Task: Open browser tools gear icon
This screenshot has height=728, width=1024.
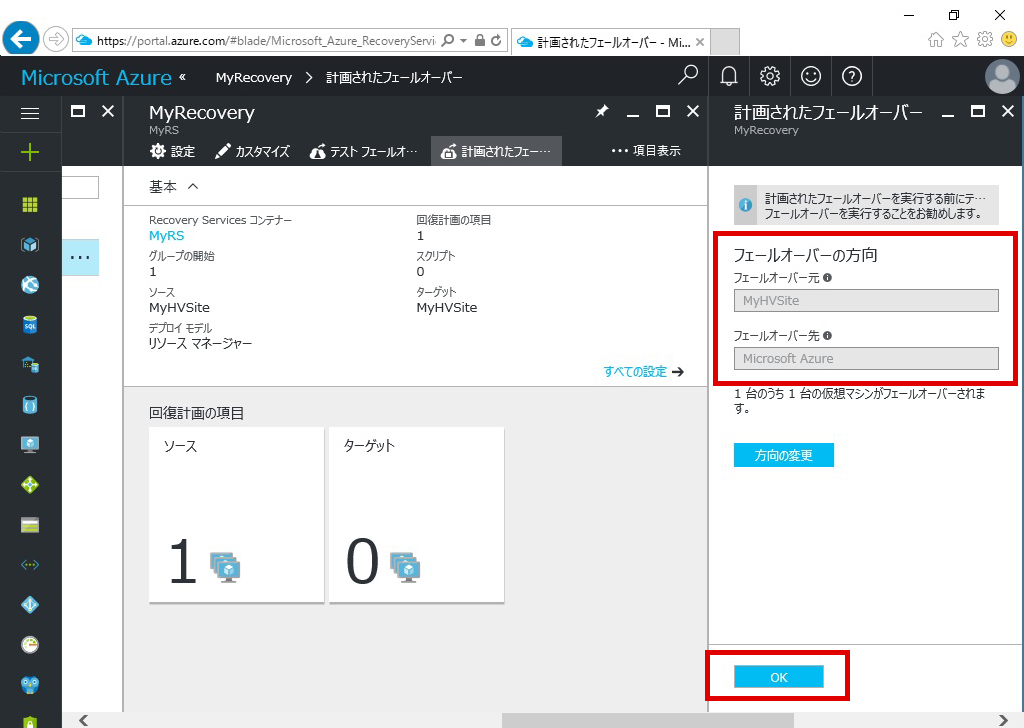Action: (985, 40)
